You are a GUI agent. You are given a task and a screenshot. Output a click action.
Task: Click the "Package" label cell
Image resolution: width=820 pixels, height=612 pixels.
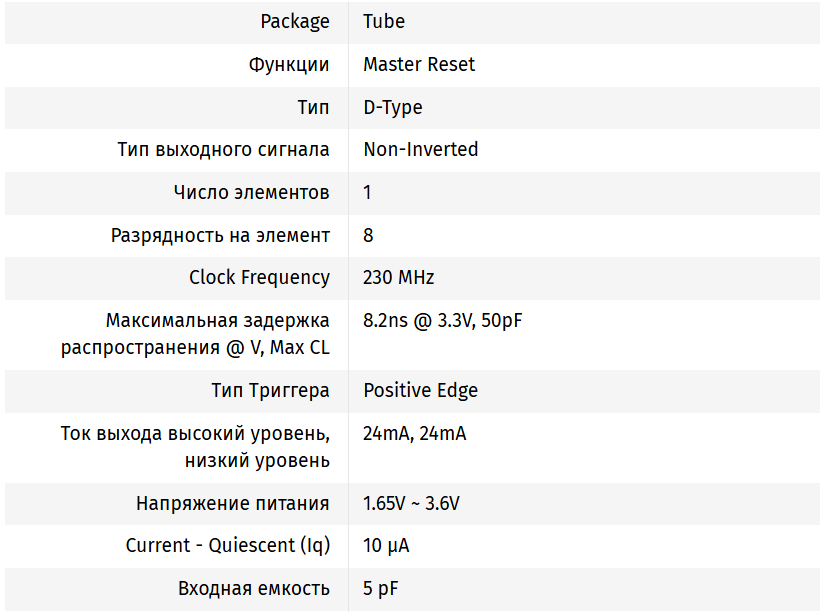(x=294, y=21)
